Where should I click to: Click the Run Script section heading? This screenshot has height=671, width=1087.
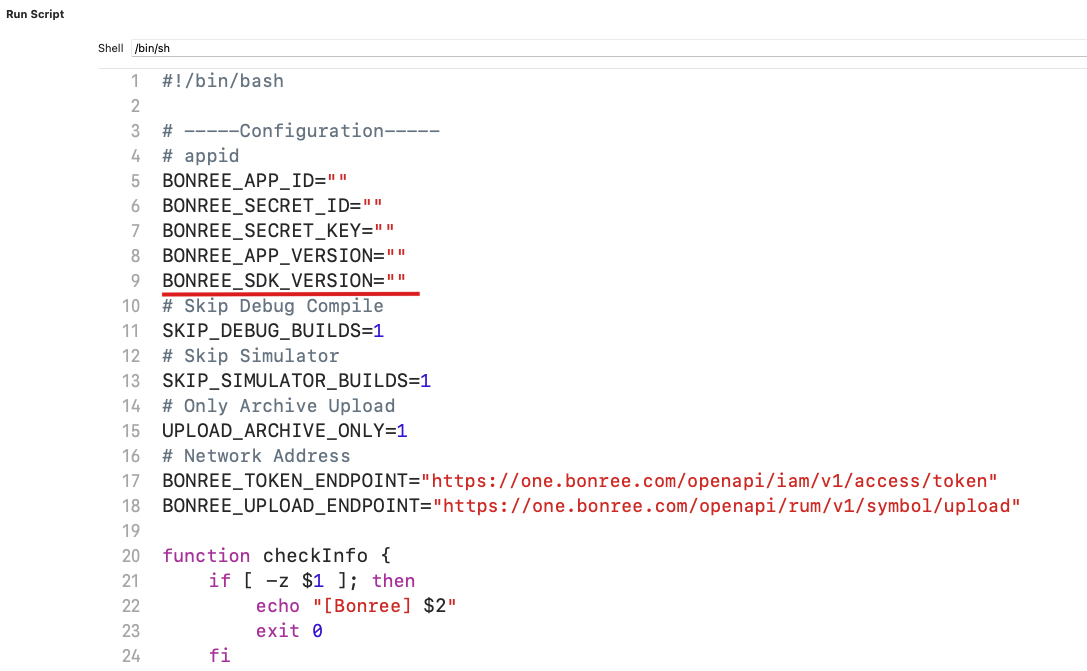pos(35,14)
